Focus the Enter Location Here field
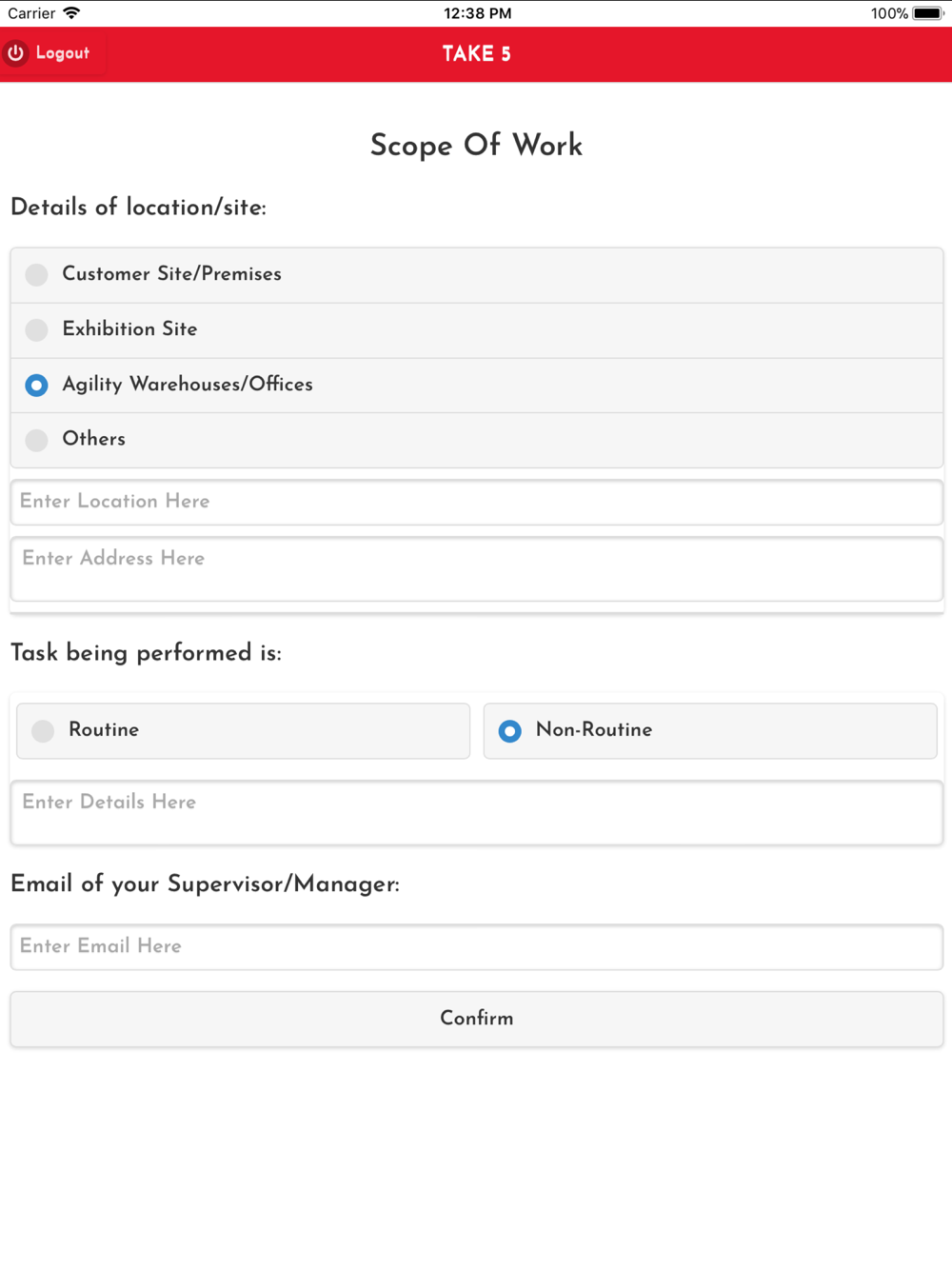This screenshot has height=1270, width=952. point(476,502)
